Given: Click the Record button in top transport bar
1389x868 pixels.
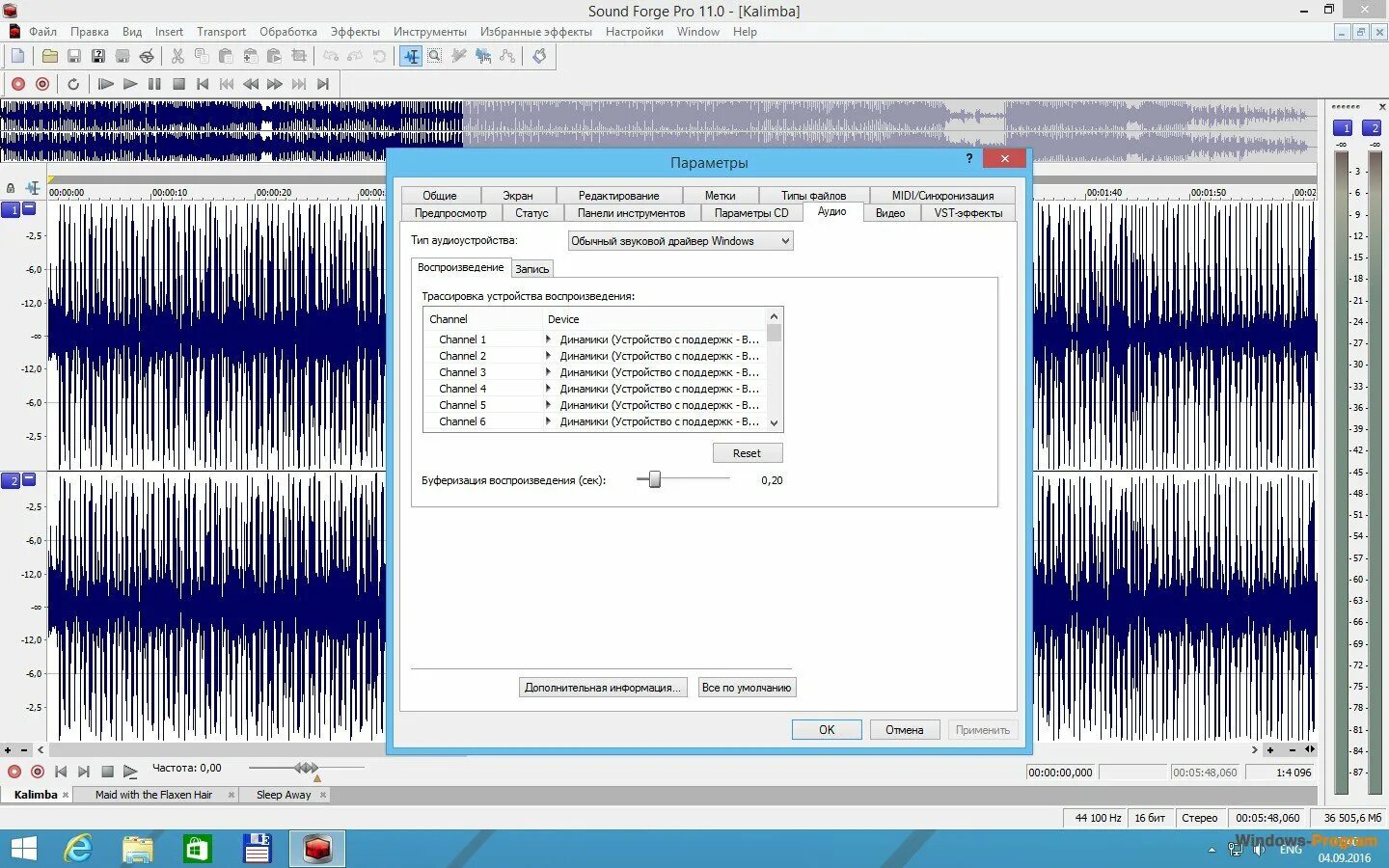Looking at the screenshot, I should pyautogui.click(x=17, y=84).
